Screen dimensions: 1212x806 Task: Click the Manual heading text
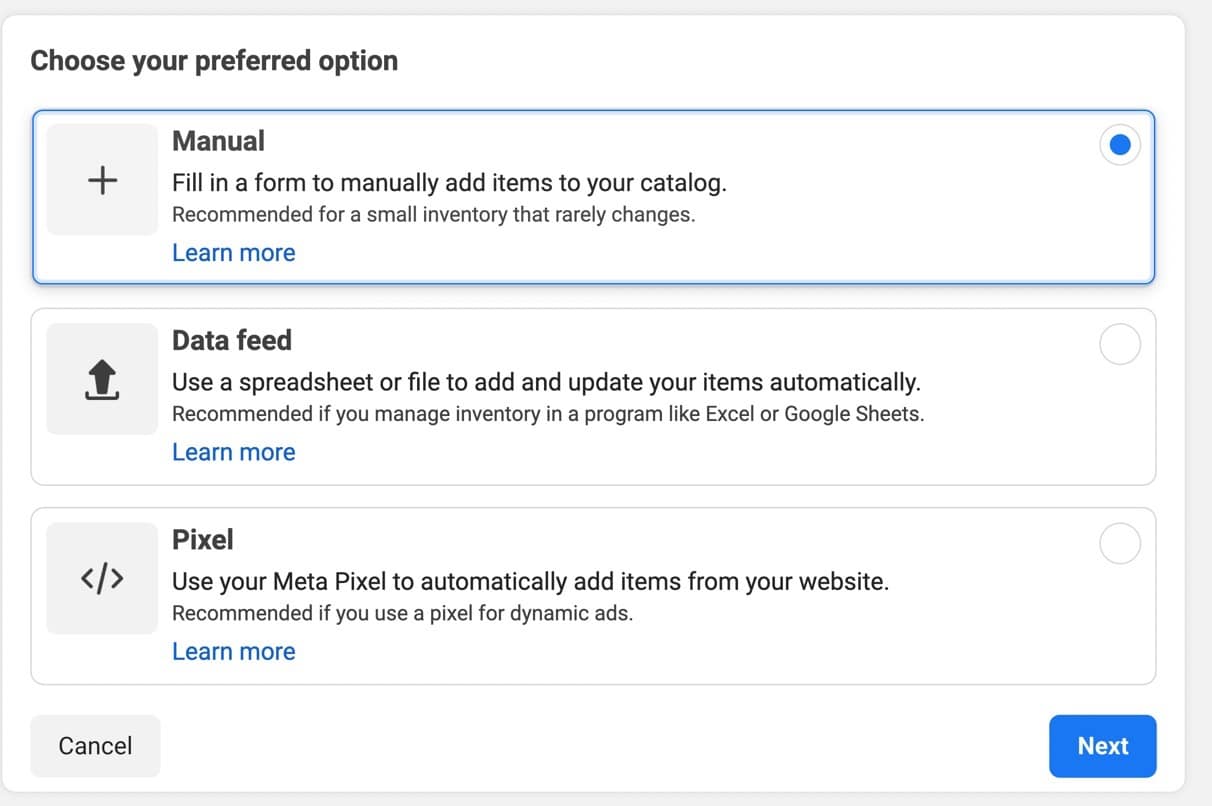(x=218, y=141)
